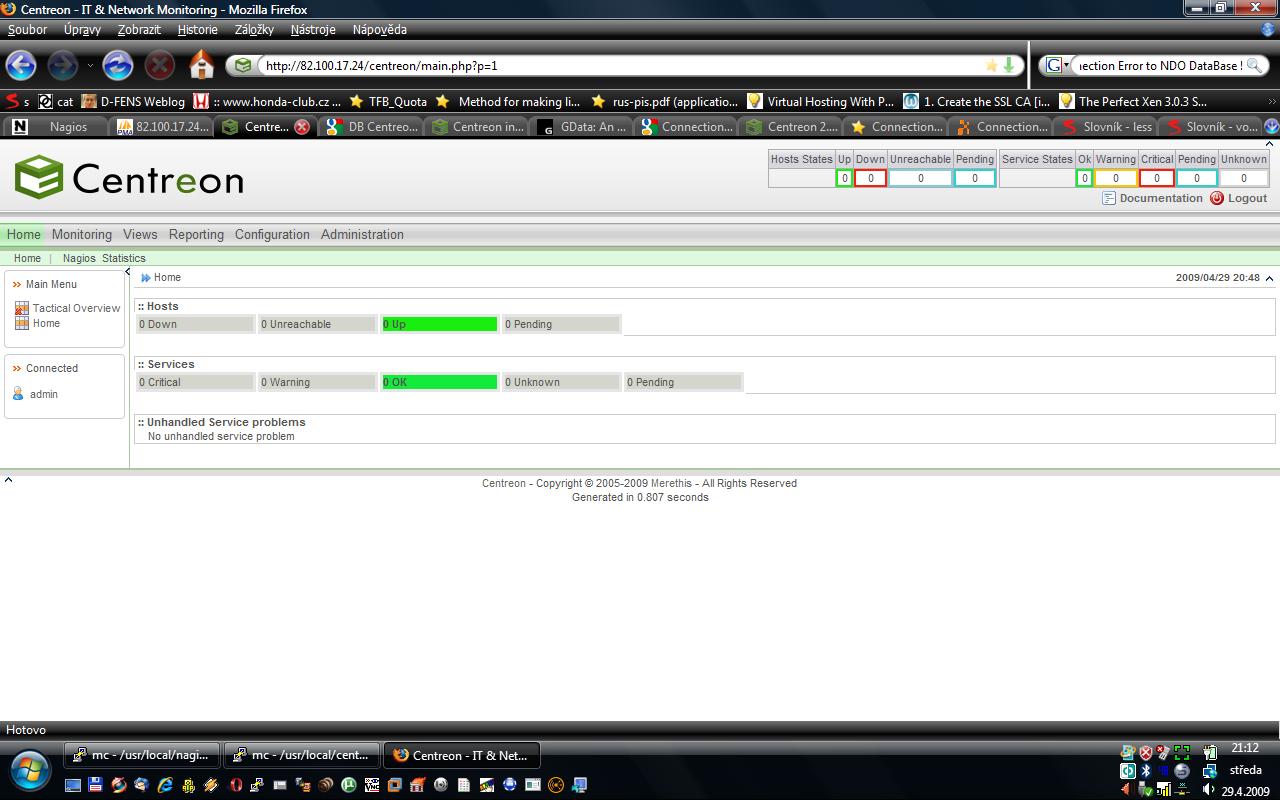Open the back/forward history dropdown arrow
Image resolution: width=1280 pixels, height=800 pixels.
90,66
